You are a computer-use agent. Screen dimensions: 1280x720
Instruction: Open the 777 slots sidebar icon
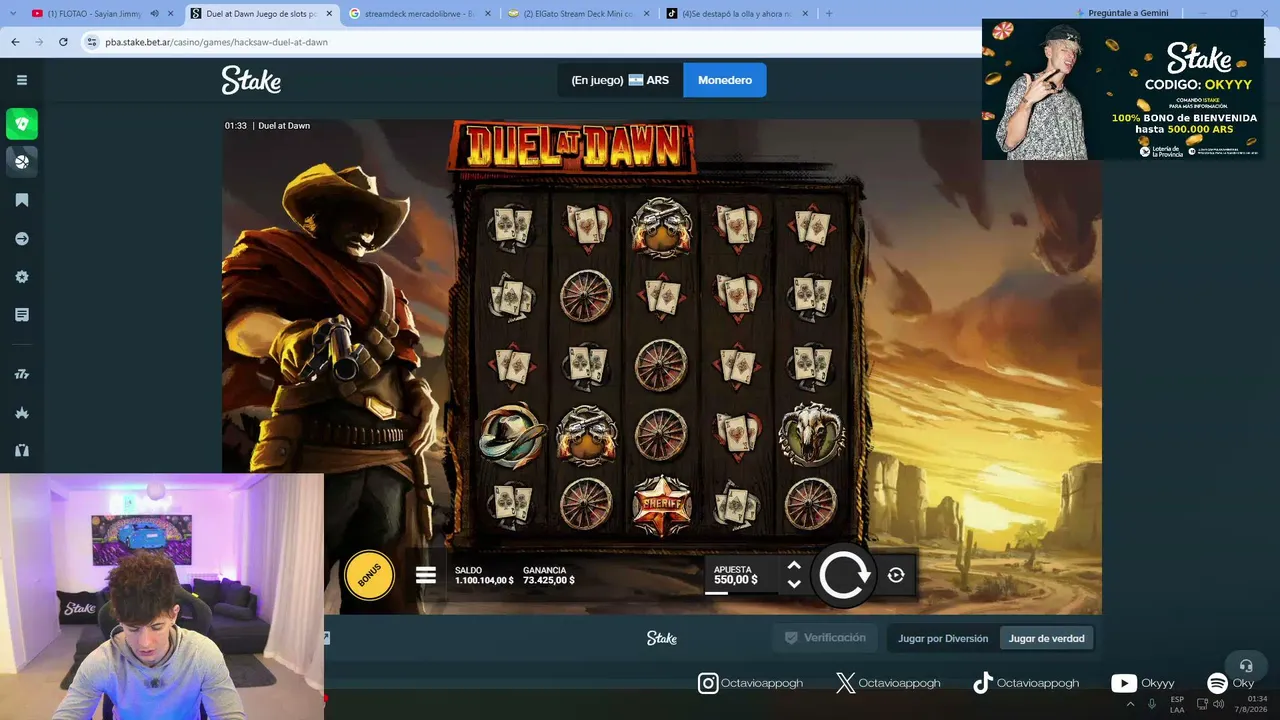pyautogui.click(x=22, y=374)
